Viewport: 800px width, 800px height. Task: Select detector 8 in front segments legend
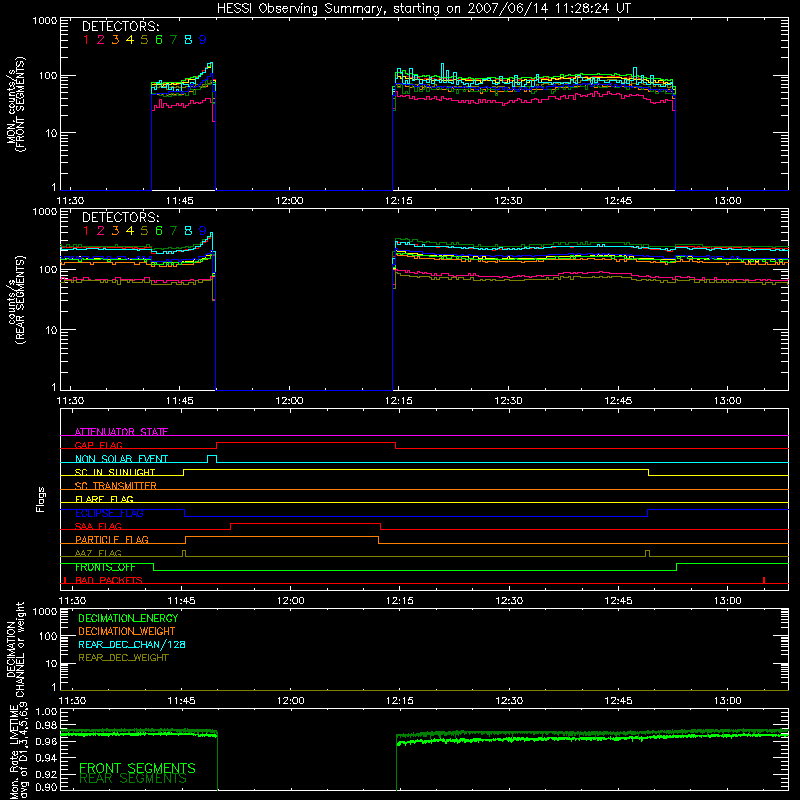click(188, 39)
